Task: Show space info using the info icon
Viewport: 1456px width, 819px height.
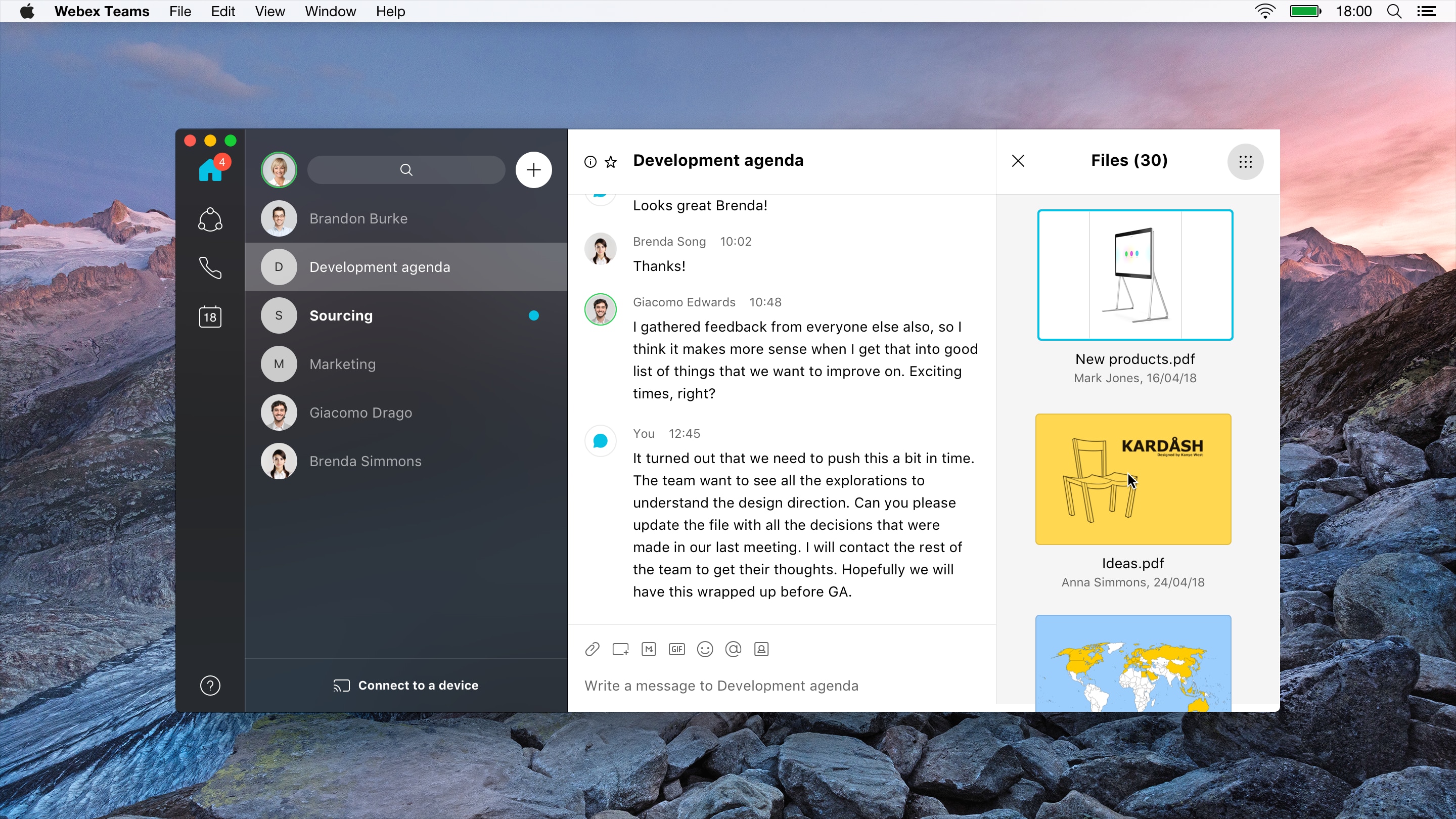Action: click(x=590, y=162)
